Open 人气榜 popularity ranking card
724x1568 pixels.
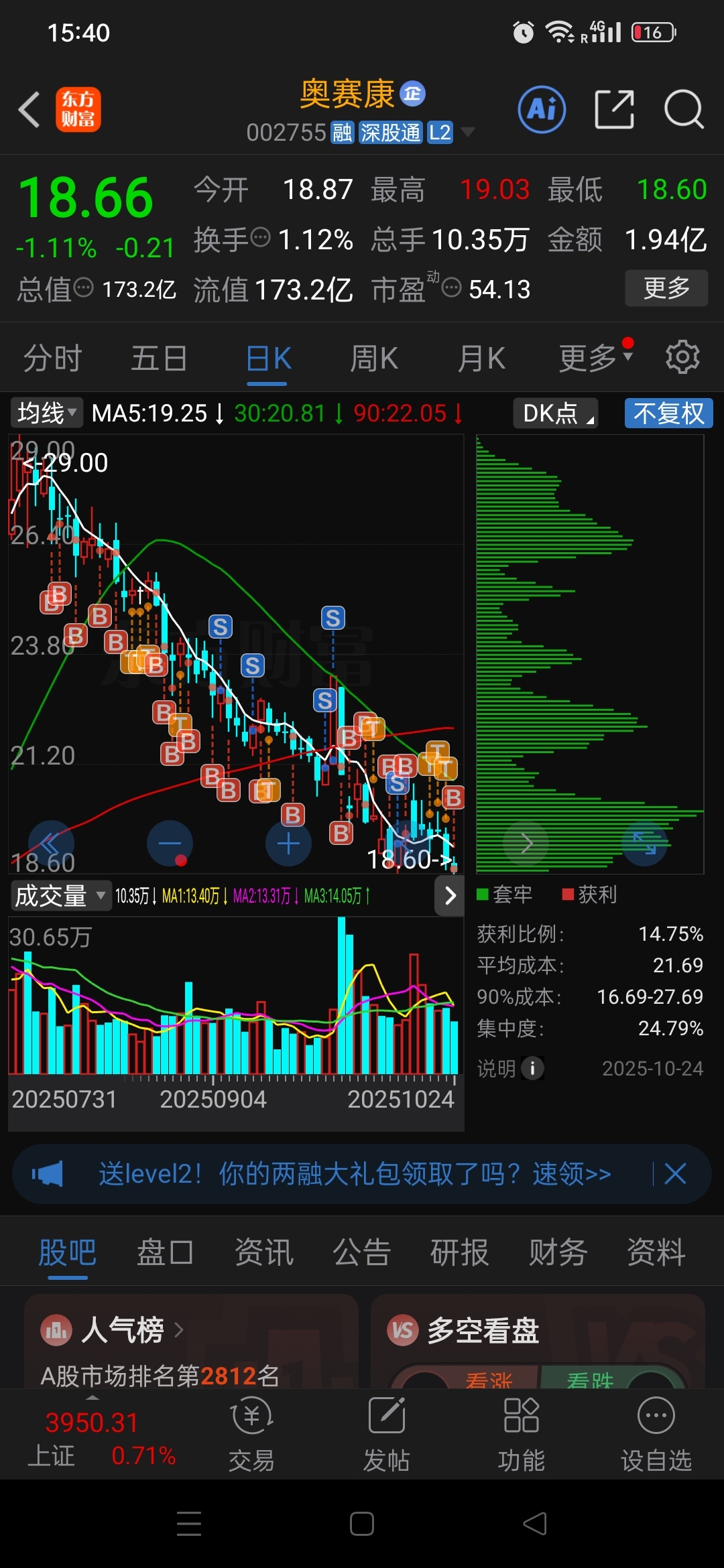[x=191, y=1342]
